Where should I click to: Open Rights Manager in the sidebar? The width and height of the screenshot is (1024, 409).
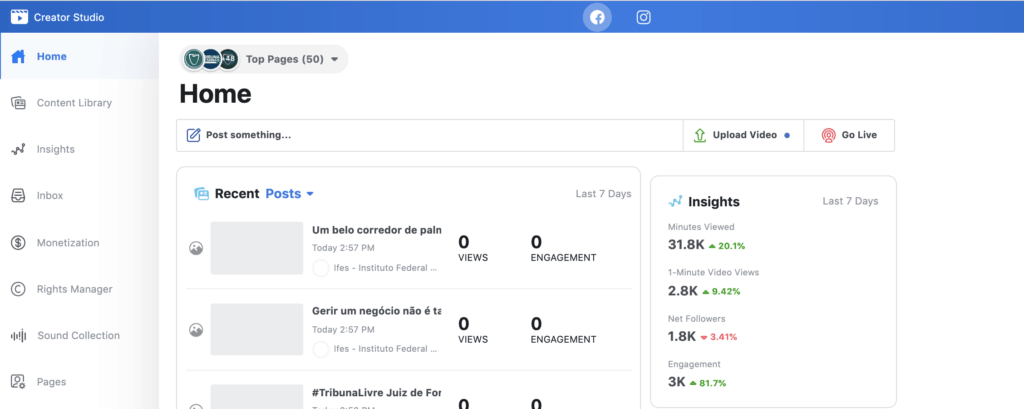[79, 289]
